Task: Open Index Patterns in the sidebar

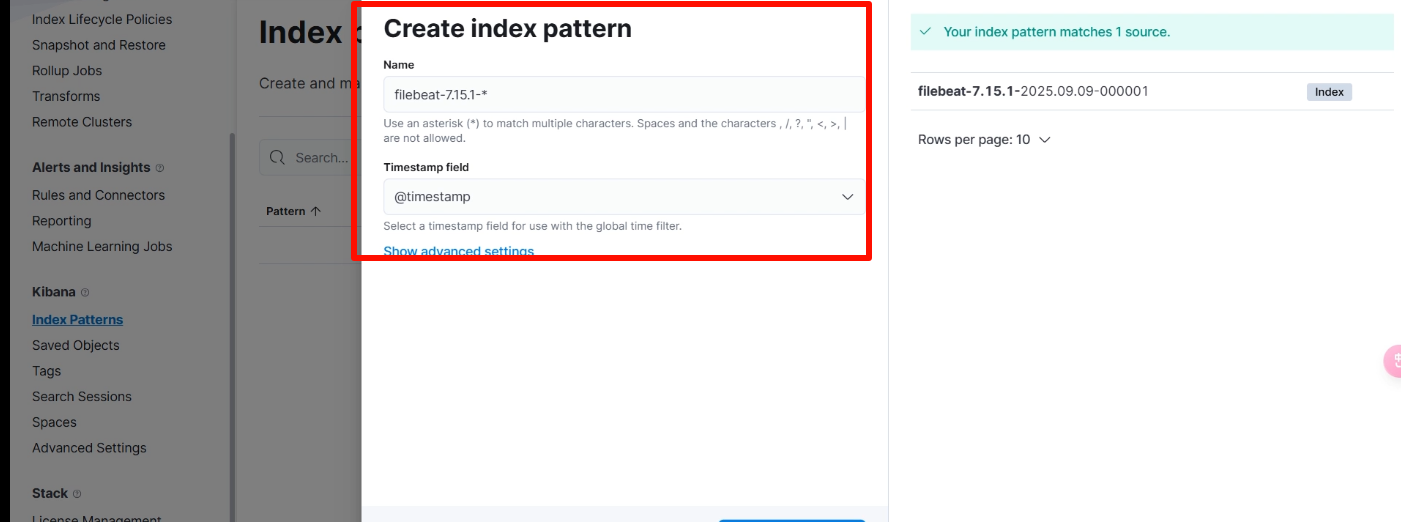Action: click(x=77, y=320)
